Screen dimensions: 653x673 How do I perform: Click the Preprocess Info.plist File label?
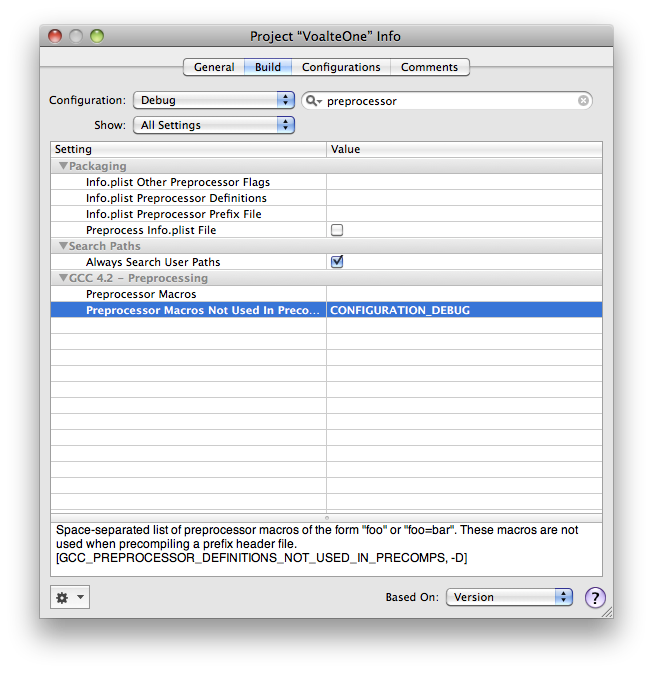coord(151,230)
